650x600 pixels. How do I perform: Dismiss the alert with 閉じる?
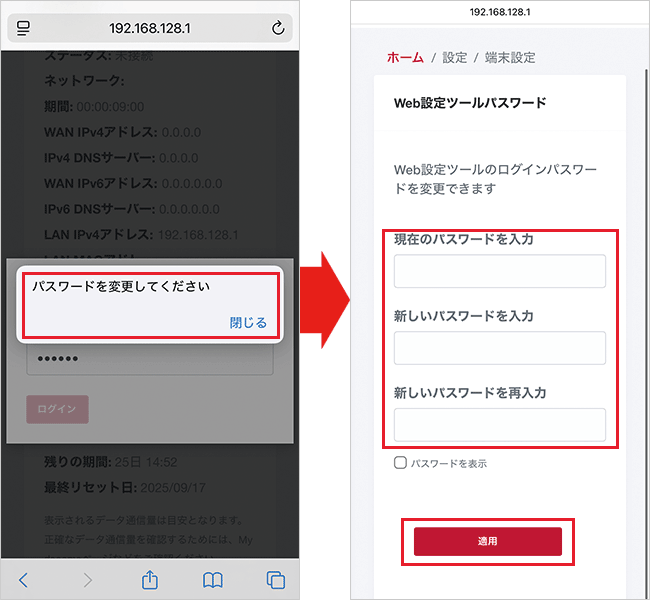tap(248, 323)
